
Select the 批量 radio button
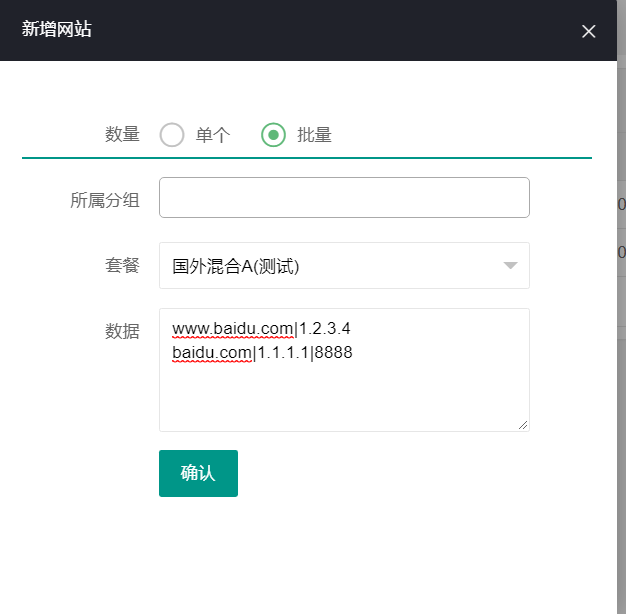273,135
